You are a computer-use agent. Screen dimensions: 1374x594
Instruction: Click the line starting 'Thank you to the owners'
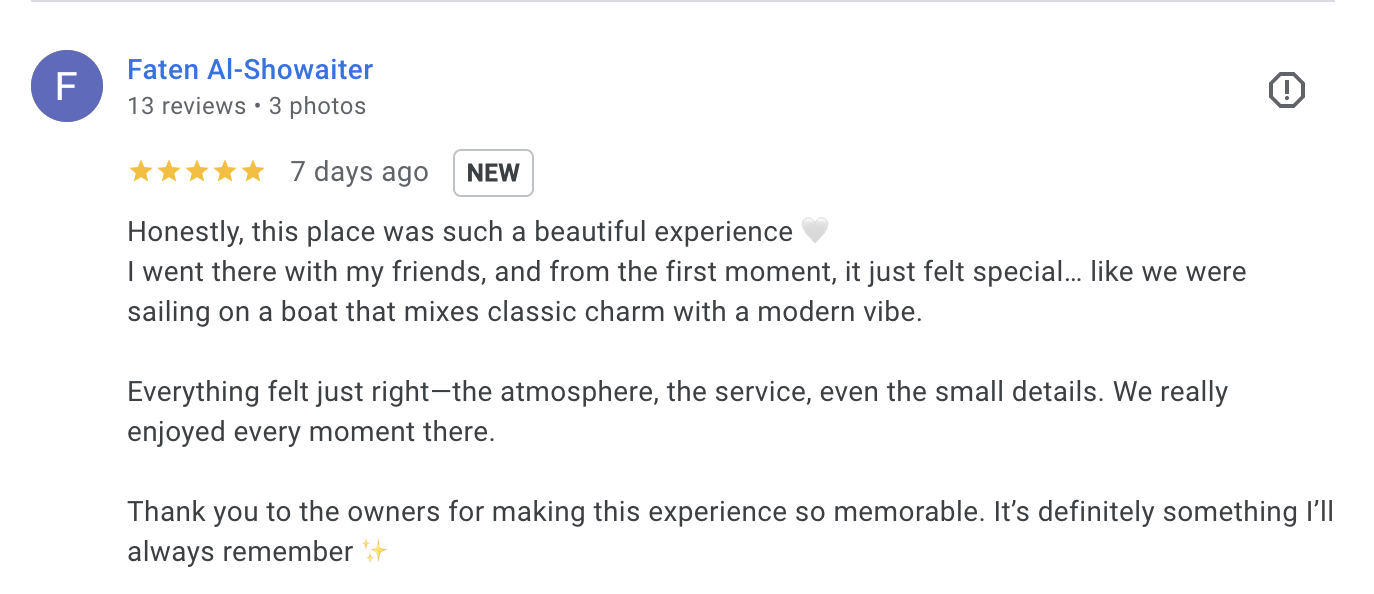point(731,512)
